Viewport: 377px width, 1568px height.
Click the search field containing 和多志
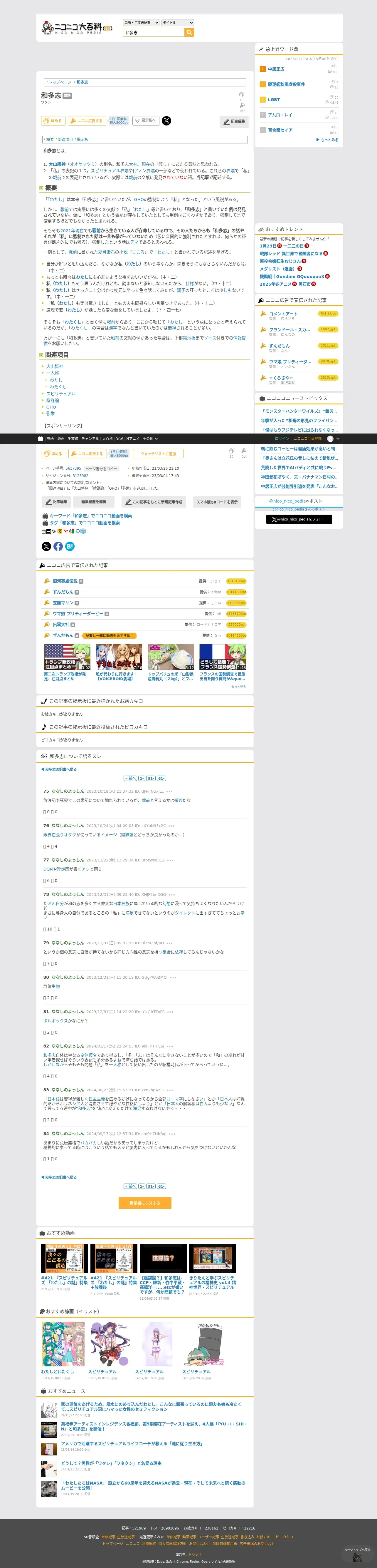(x=153, y=32)
